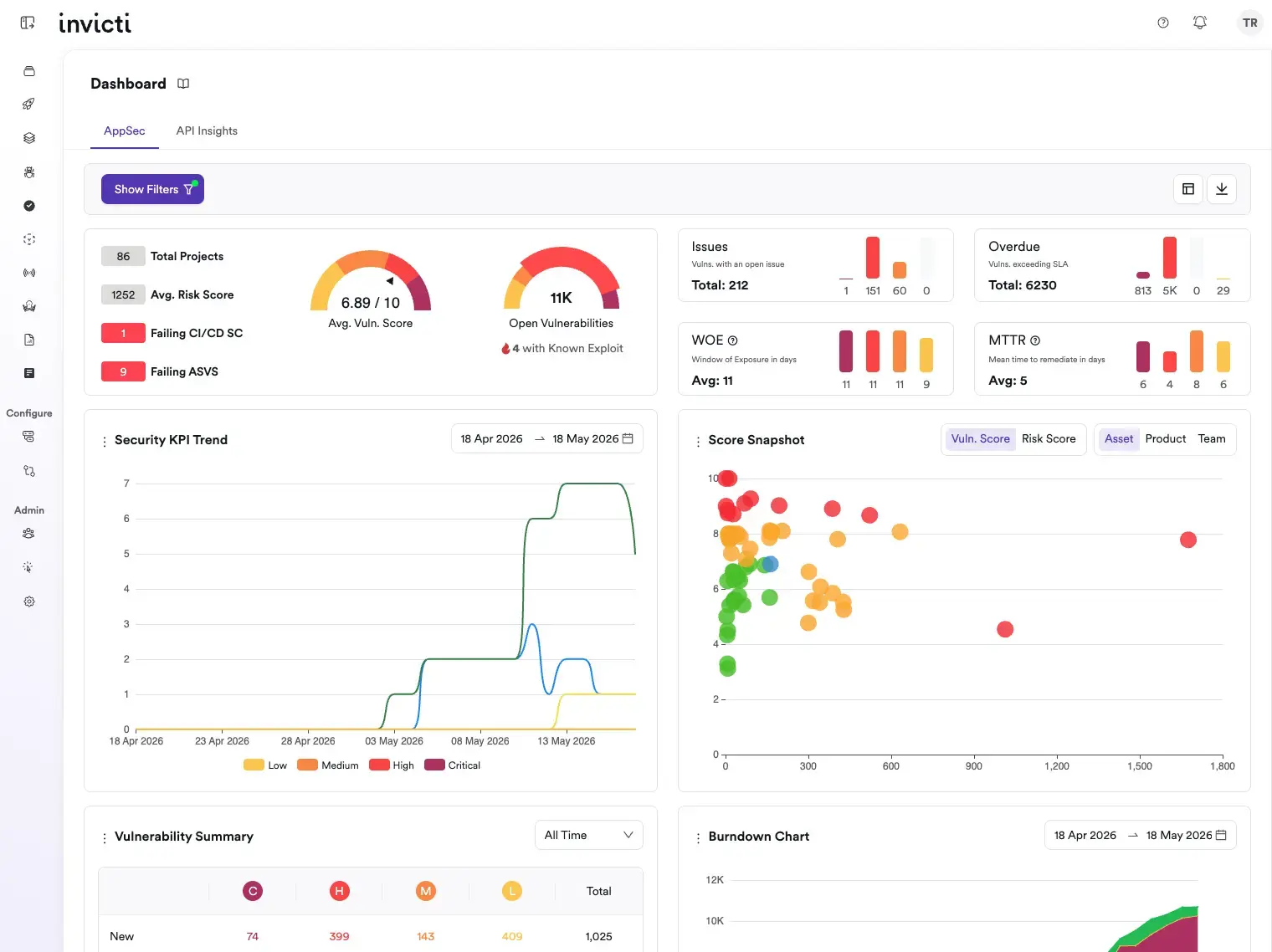Open the dashboard layout icon
The image size is (1272, 952).
coord(1187,189)
